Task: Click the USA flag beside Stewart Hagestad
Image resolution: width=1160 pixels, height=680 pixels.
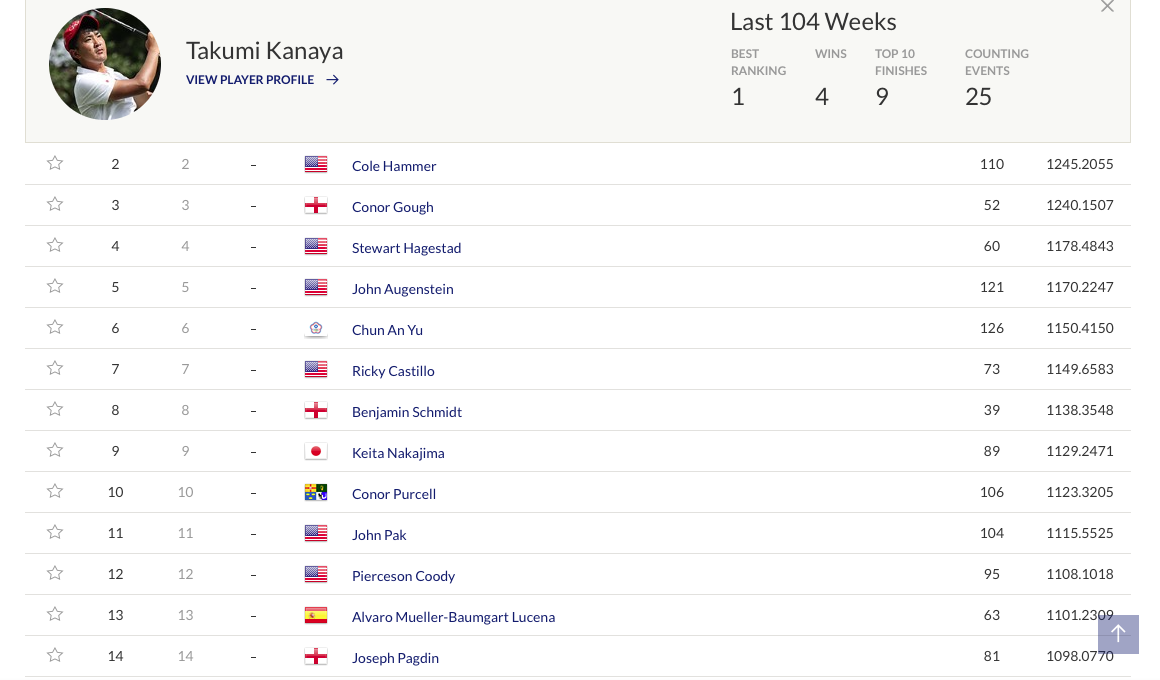Action: coord(316,246)
